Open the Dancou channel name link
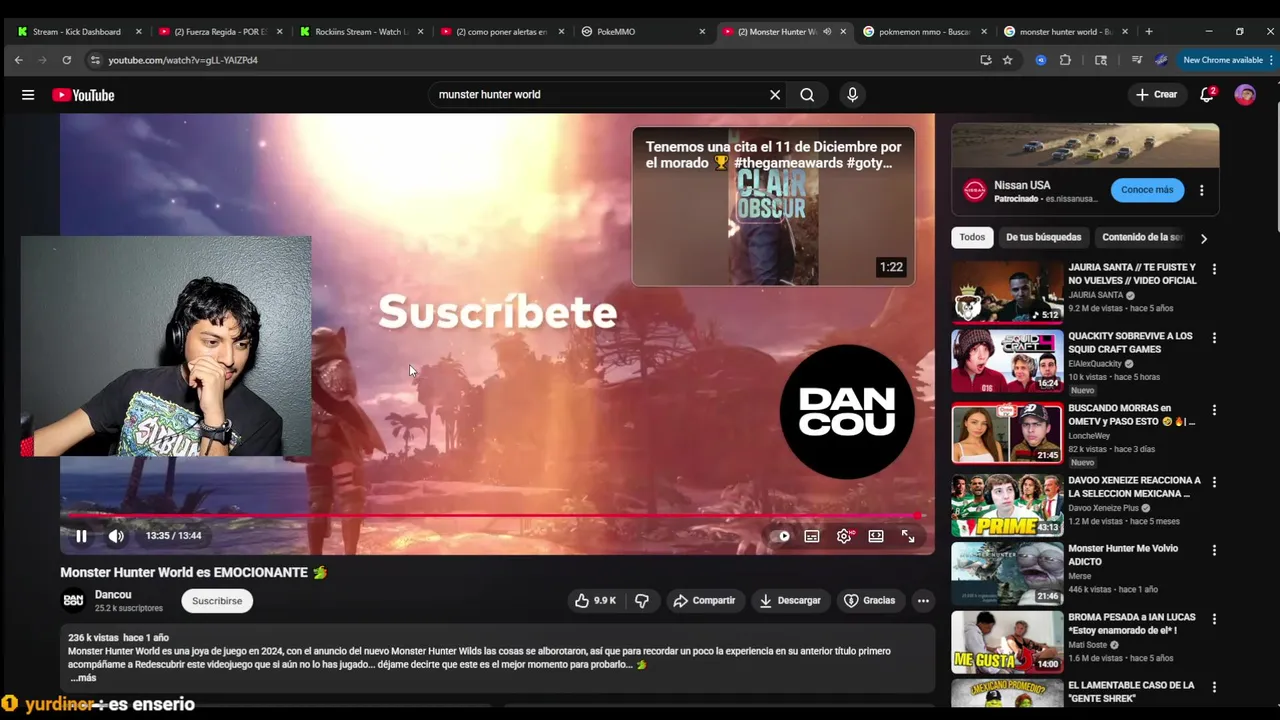1280x720 pixels. coord(113,594)
